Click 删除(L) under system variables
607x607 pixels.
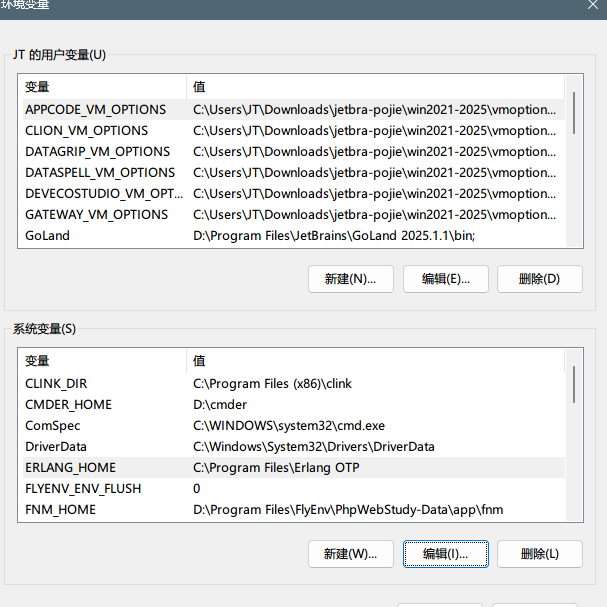coord(539,553)
